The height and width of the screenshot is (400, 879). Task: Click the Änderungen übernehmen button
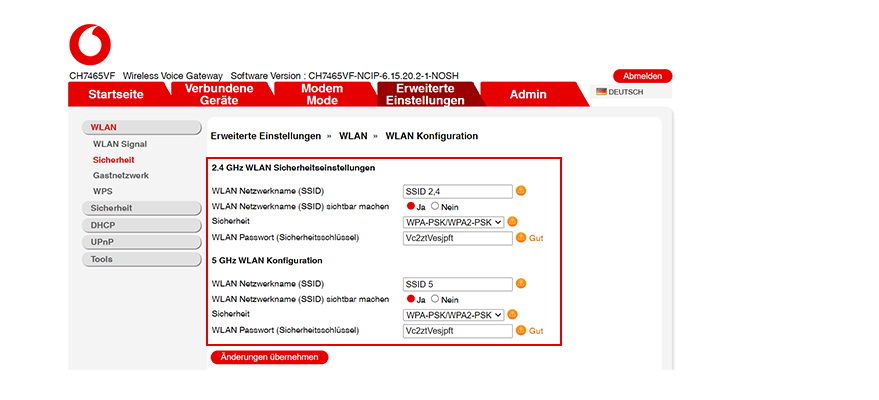269,357
